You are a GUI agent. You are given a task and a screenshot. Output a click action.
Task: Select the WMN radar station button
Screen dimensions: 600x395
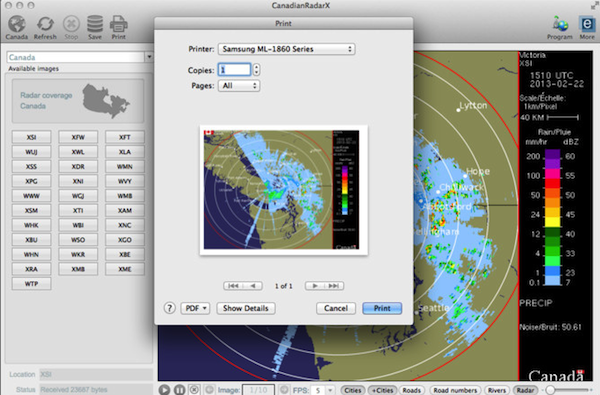125,166
